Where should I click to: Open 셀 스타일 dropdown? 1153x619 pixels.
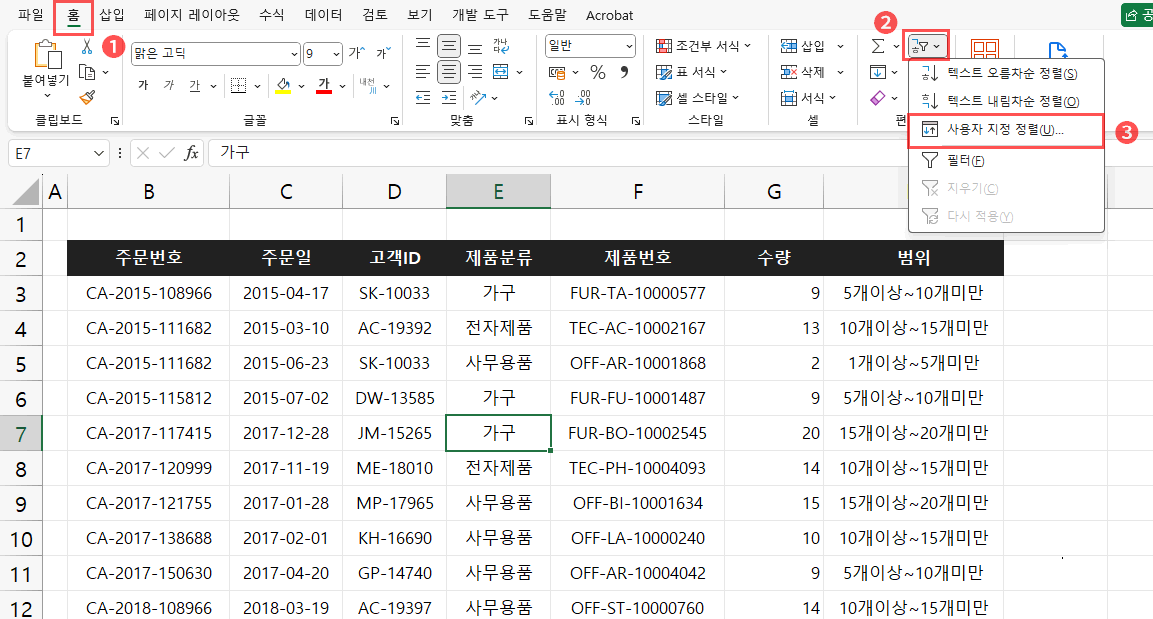(x=697, y=98)
